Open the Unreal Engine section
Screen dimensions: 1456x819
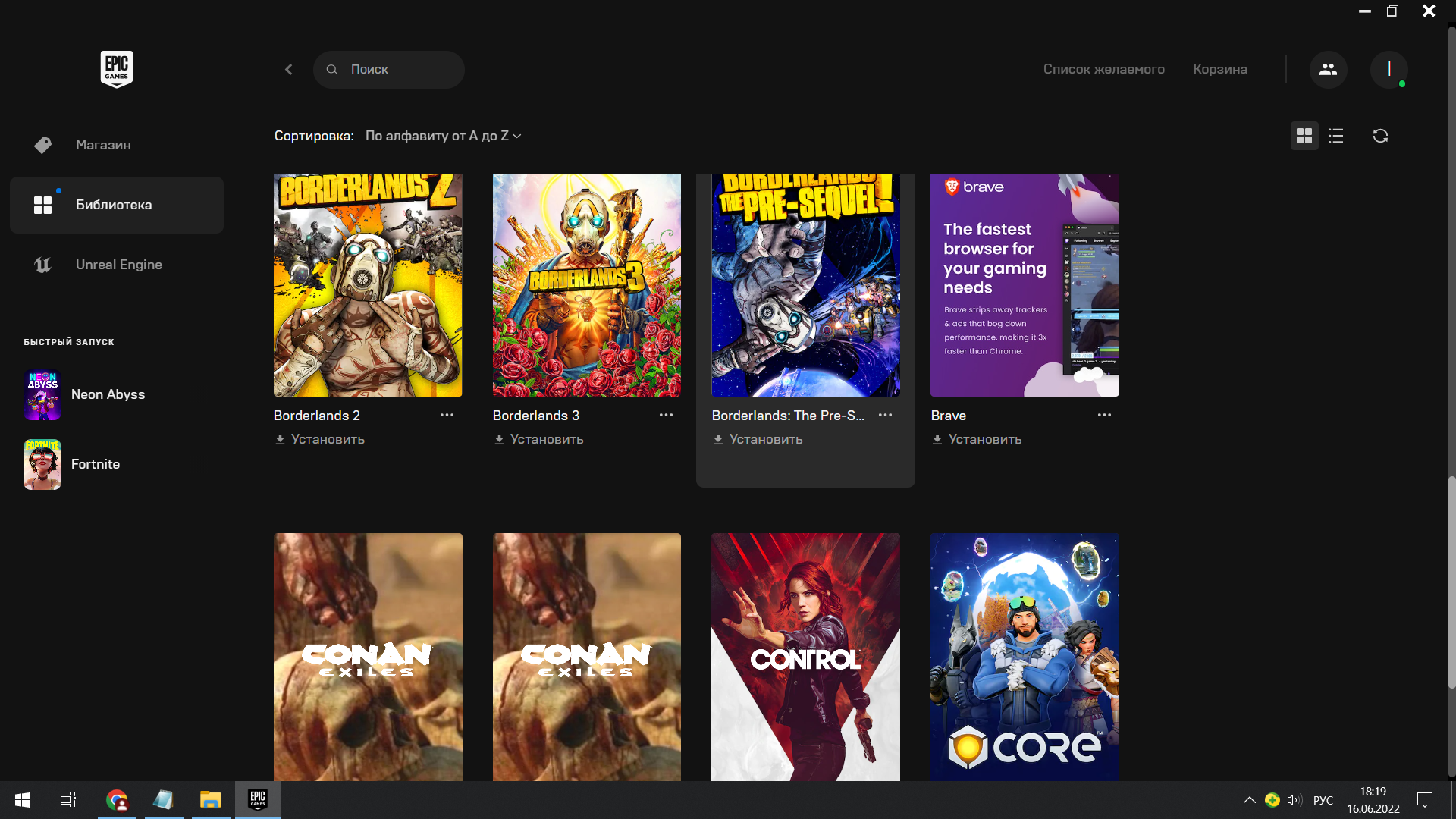117,265
